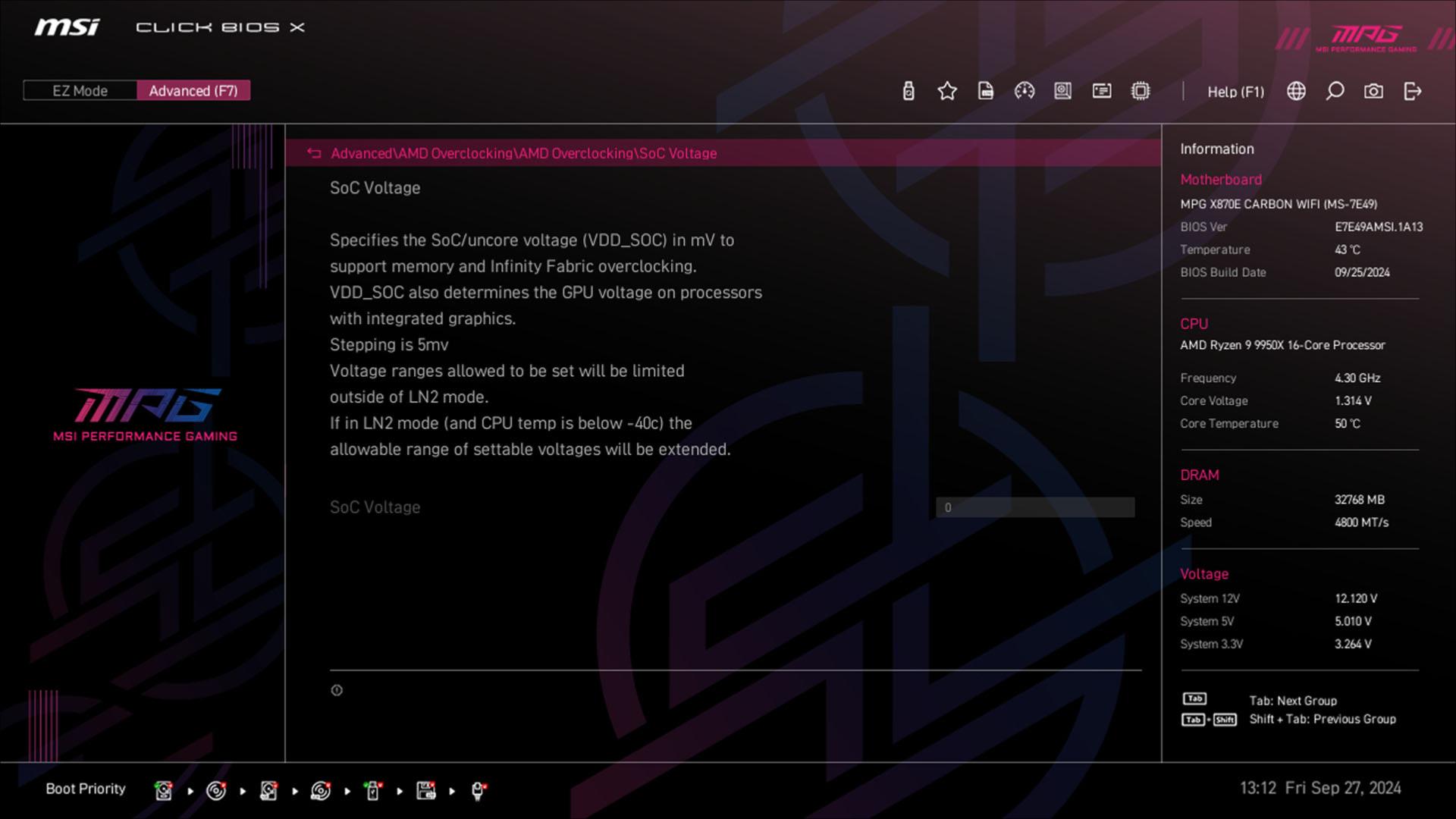
Task: Select fourth boot priority USB disc icon
Action: [x=321, y=790]
